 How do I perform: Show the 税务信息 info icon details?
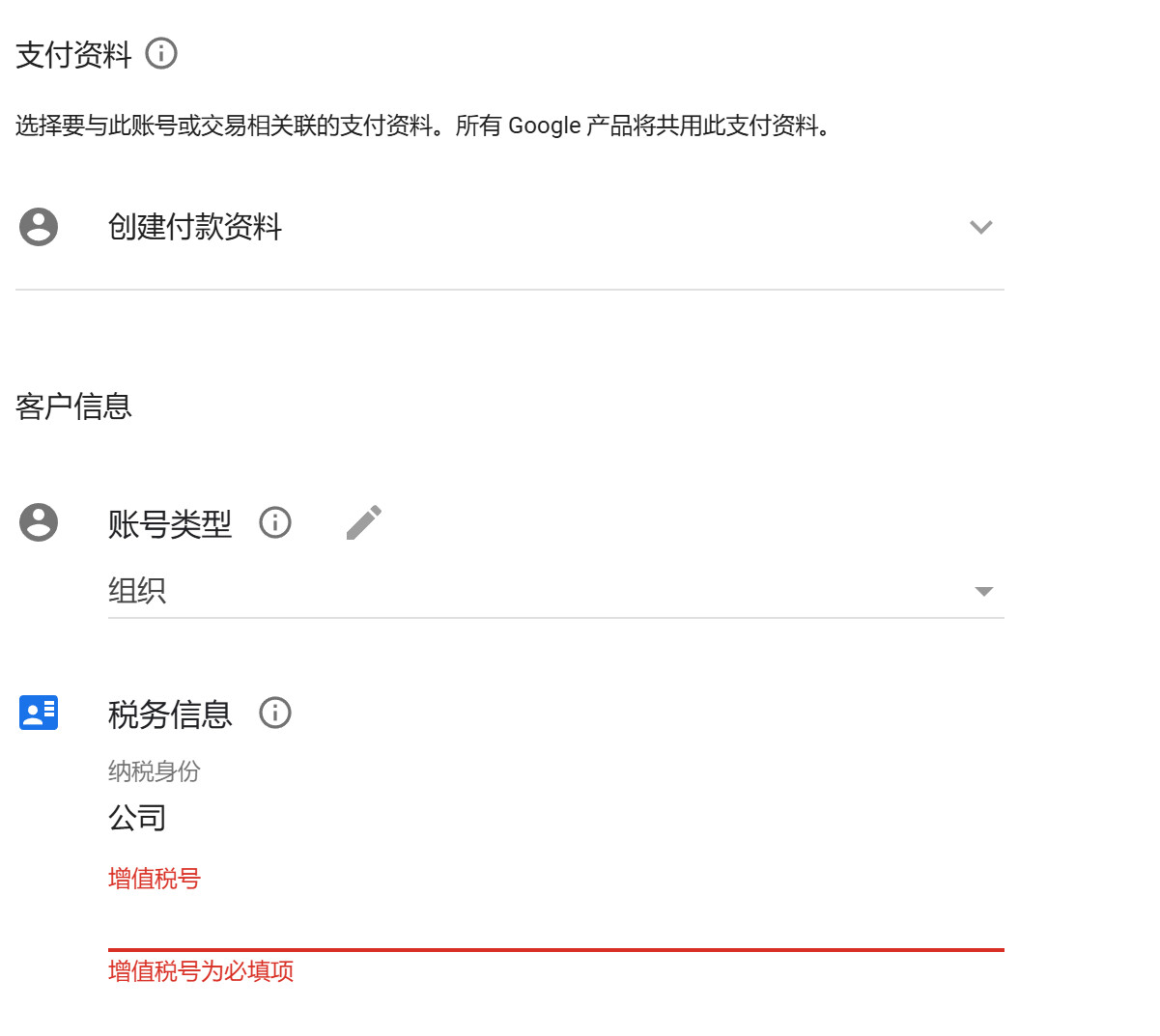[x=275, y=713]
